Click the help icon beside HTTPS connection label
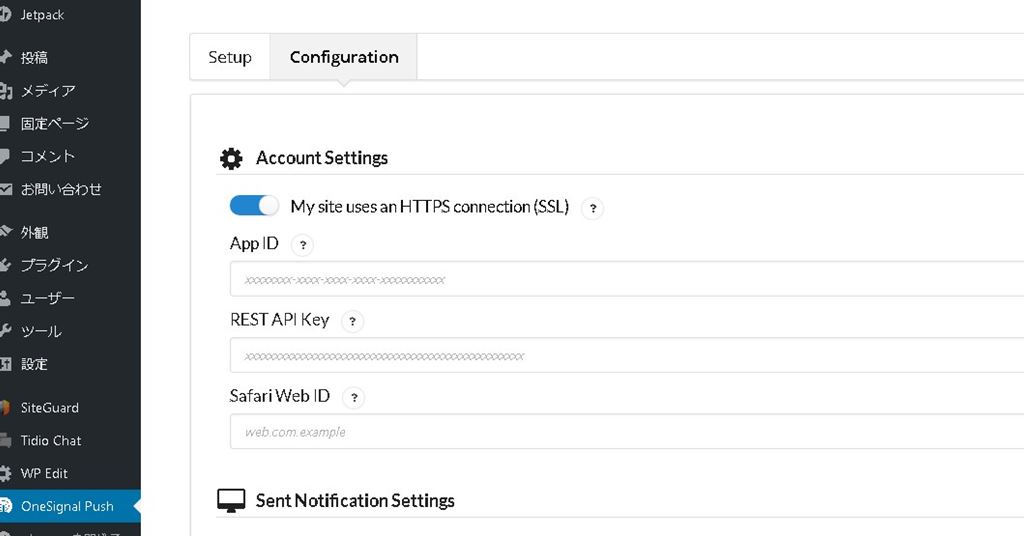Screen dimensions: 1024x536 (x=592, y=208)
